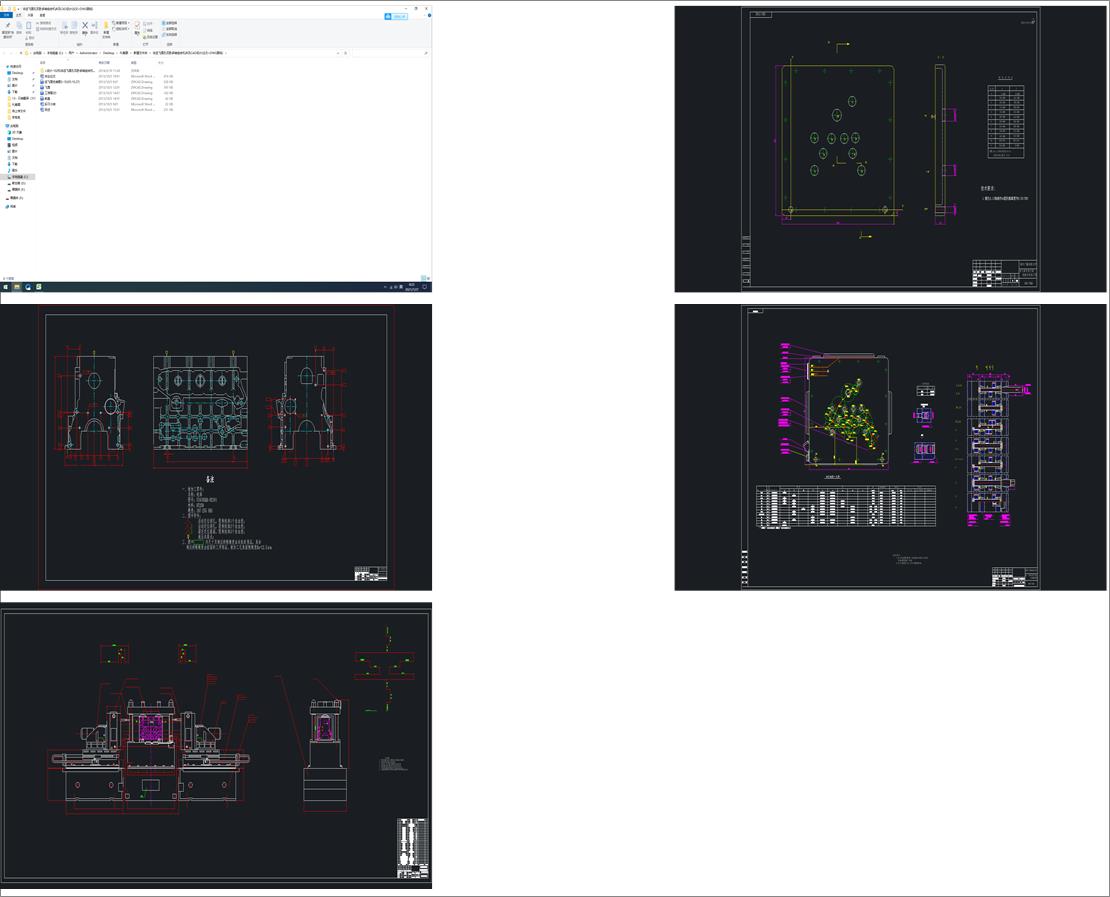The height and width of the screenshot is (897, 1110).
Task: Open the New item dropdown in ribbon
Action: pos(120,23)
